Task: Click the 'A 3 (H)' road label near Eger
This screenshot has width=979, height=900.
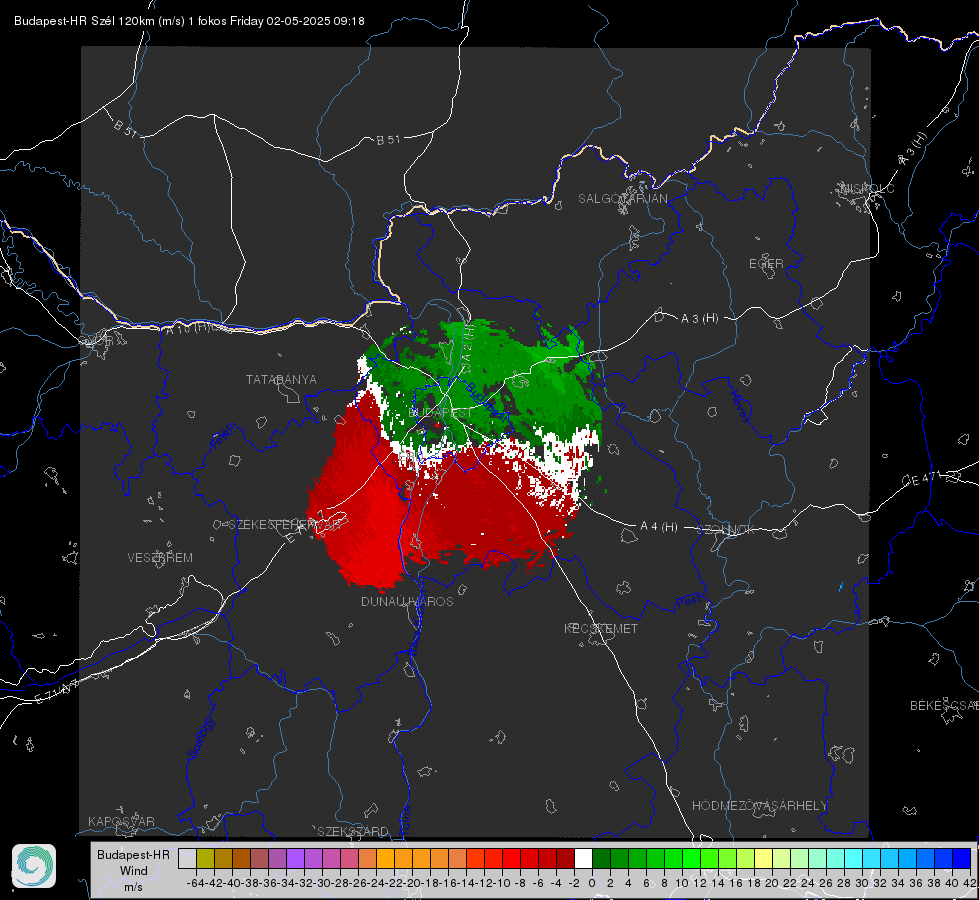Action: (x=699, y=319)
